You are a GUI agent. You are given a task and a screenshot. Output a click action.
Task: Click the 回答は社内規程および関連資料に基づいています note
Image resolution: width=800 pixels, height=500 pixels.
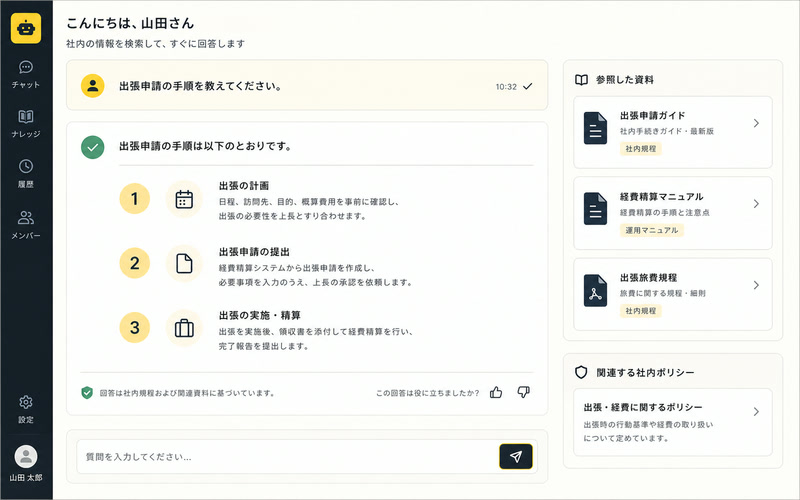click(187, 393)
